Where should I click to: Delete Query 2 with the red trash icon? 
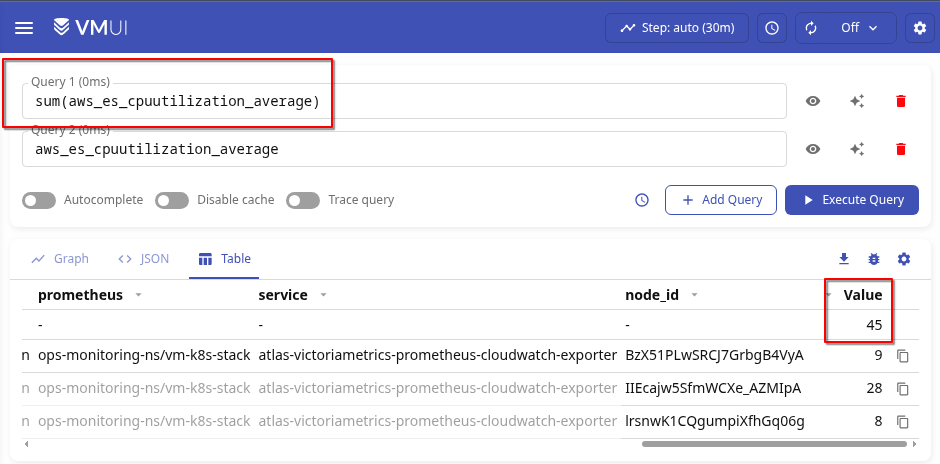click(x=900, y=149)
